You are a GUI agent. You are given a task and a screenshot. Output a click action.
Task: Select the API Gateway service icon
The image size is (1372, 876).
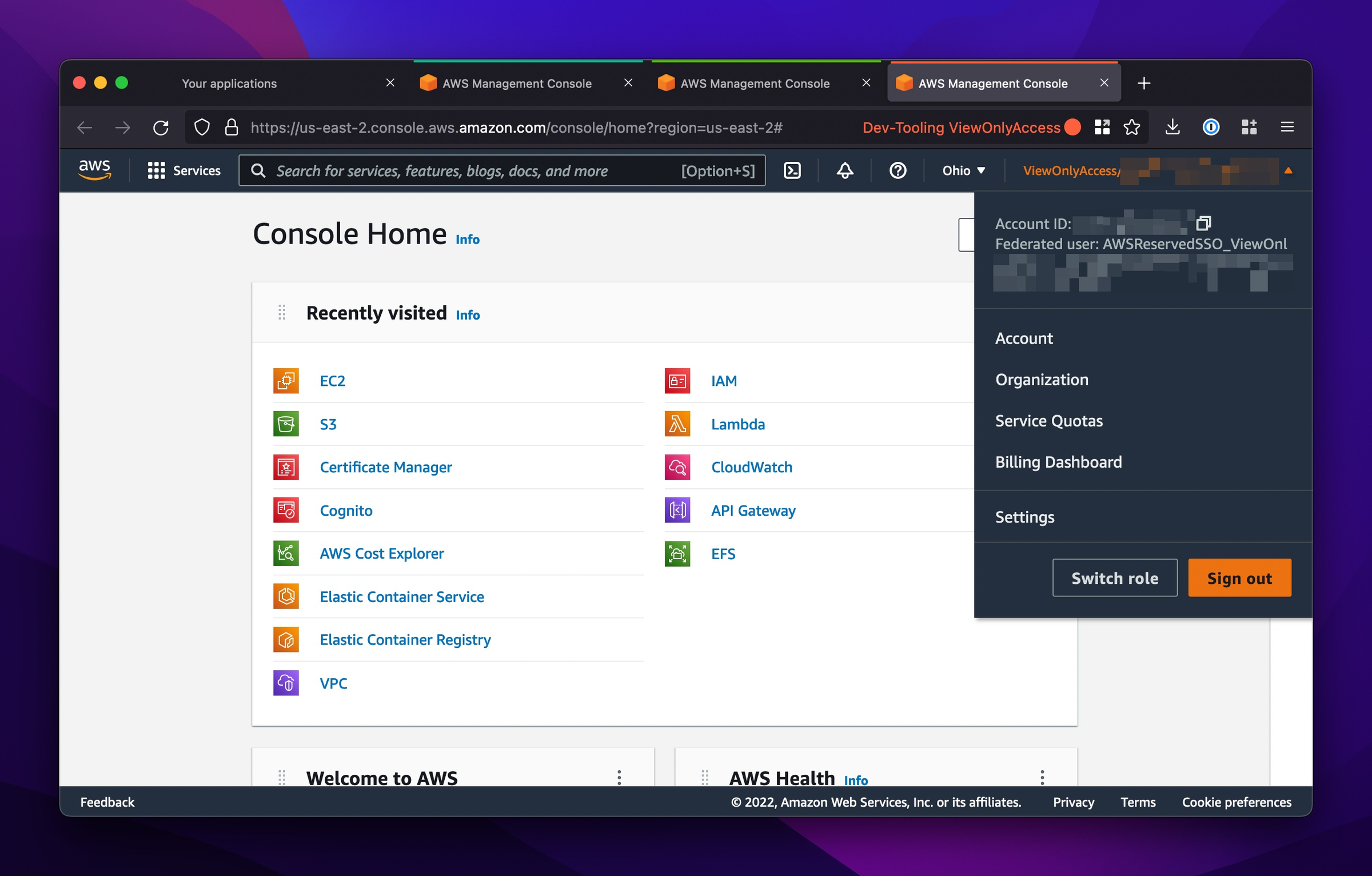coord(679,510)
